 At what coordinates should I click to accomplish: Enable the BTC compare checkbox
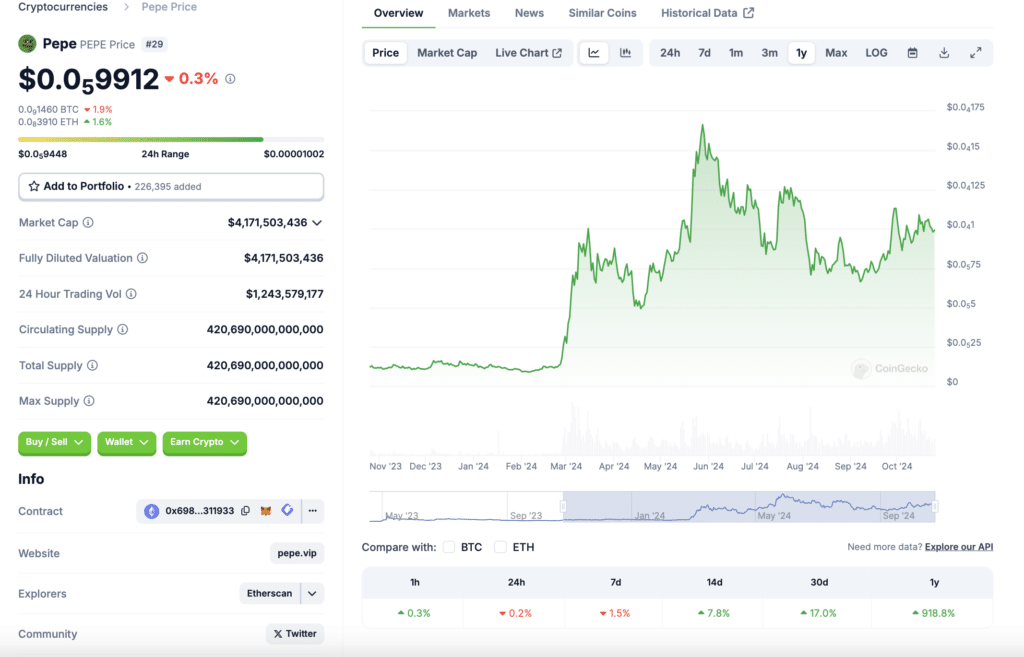pos(449,547)
